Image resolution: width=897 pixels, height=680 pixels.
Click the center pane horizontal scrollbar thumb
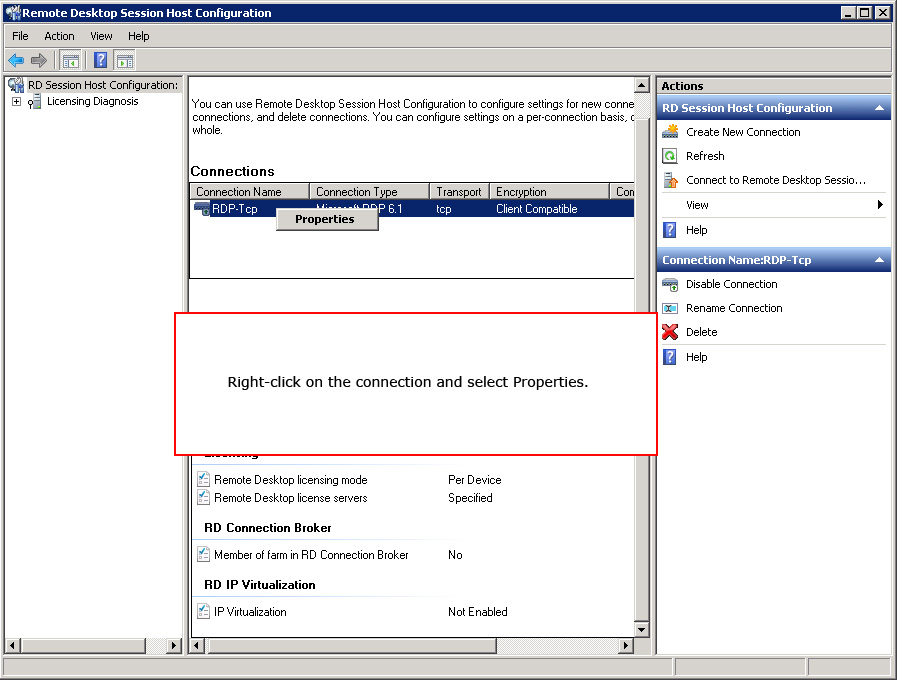pos(350,646)
